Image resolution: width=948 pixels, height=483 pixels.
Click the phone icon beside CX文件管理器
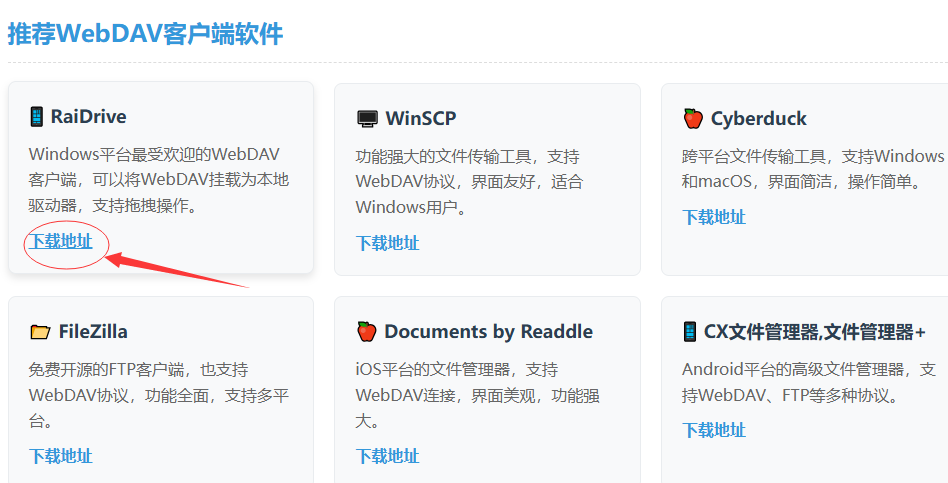(x=690, y=331)
